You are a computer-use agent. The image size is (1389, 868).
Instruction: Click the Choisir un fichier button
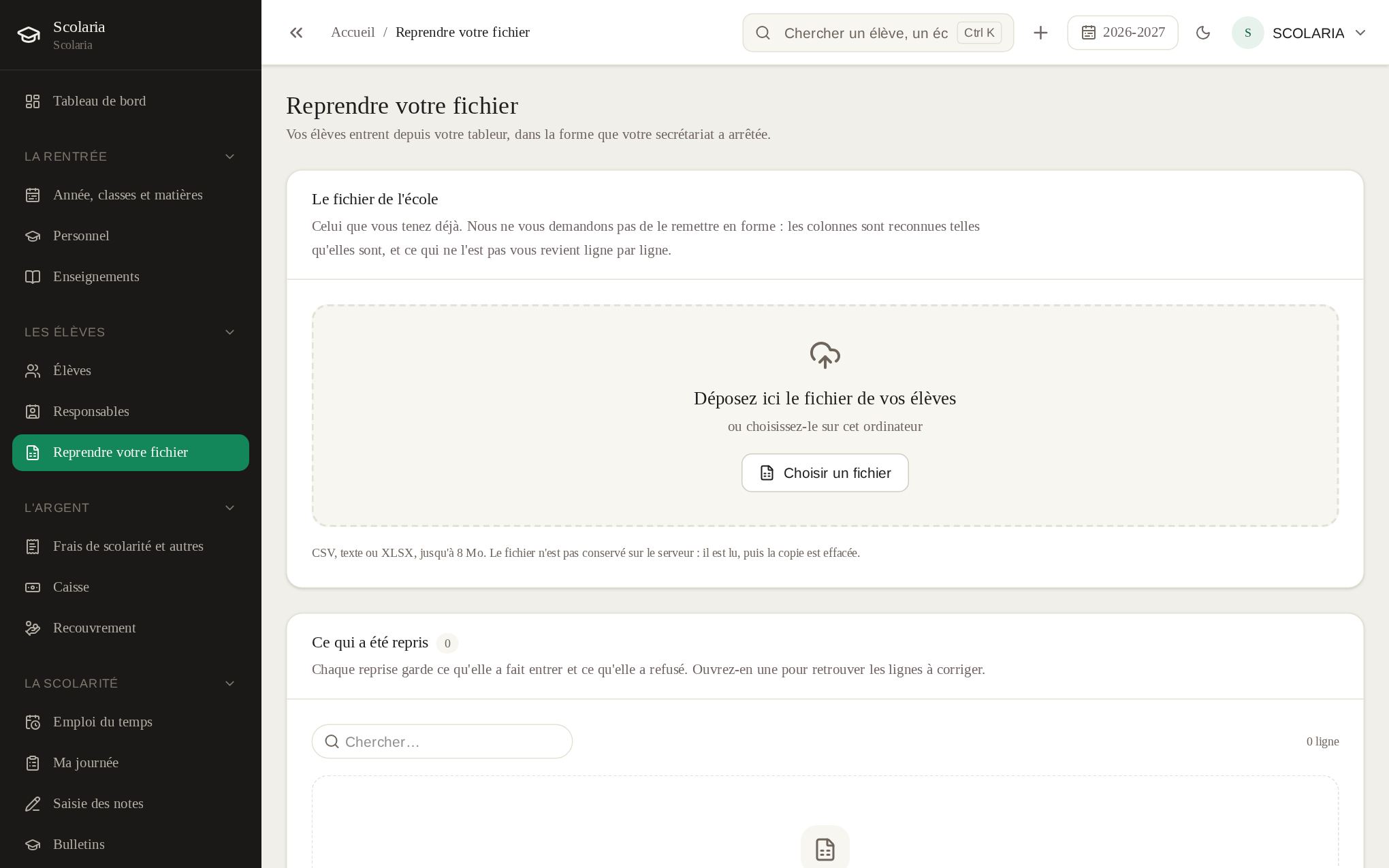[x=825, y=473]
